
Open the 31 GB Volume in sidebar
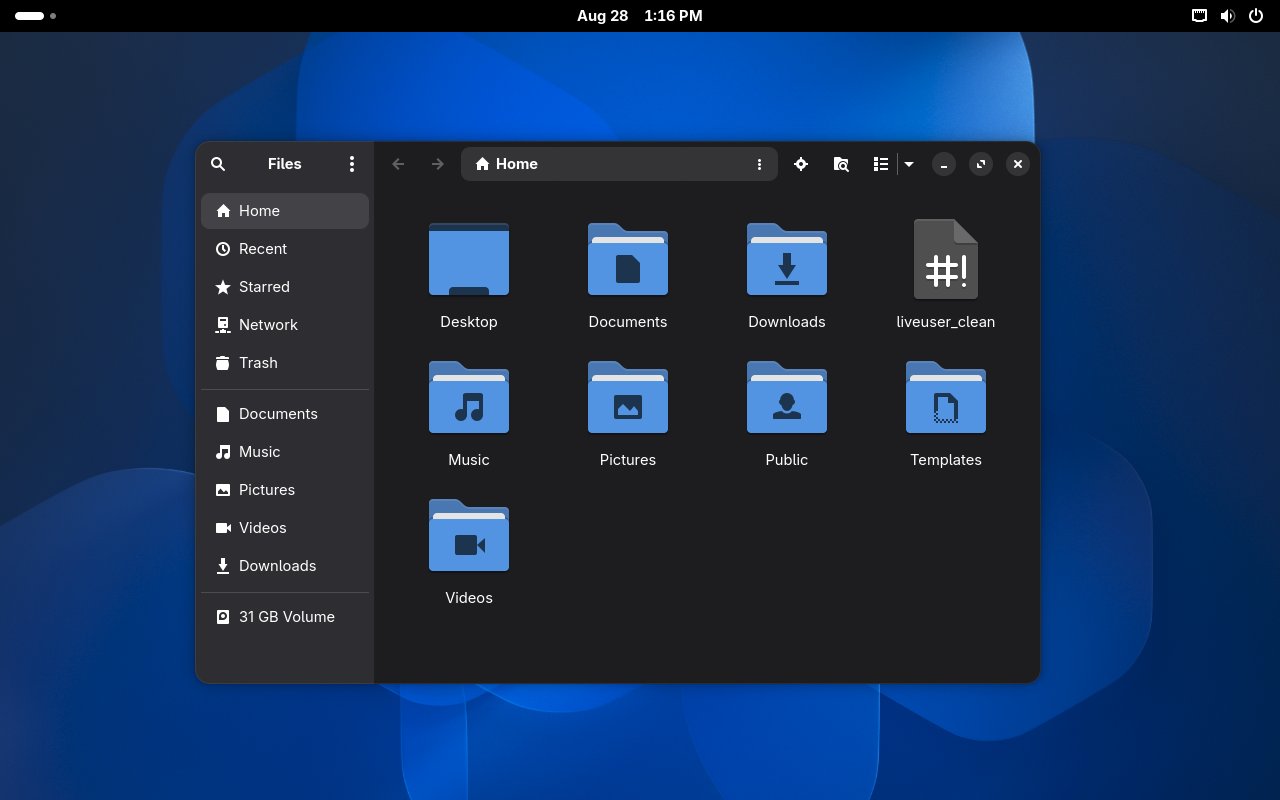tap(285, 617)
